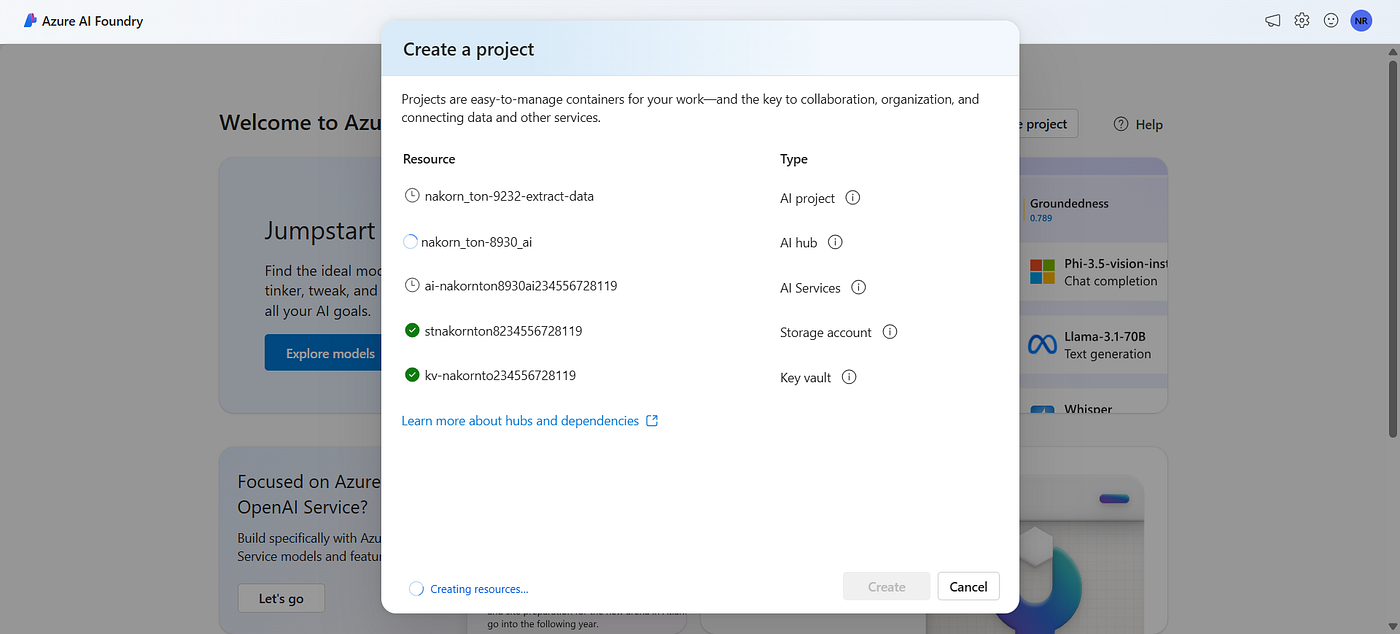Screen dimensions: 1400x634
Task: Click the Microsoft logo on Phi-3.5-vision card
Action: 1043,271
